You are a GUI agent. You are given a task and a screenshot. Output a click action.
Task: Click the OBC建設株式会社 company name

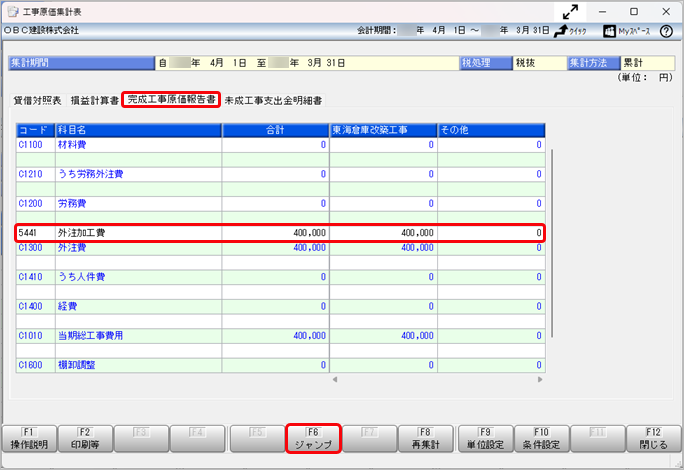pos(41,31)
